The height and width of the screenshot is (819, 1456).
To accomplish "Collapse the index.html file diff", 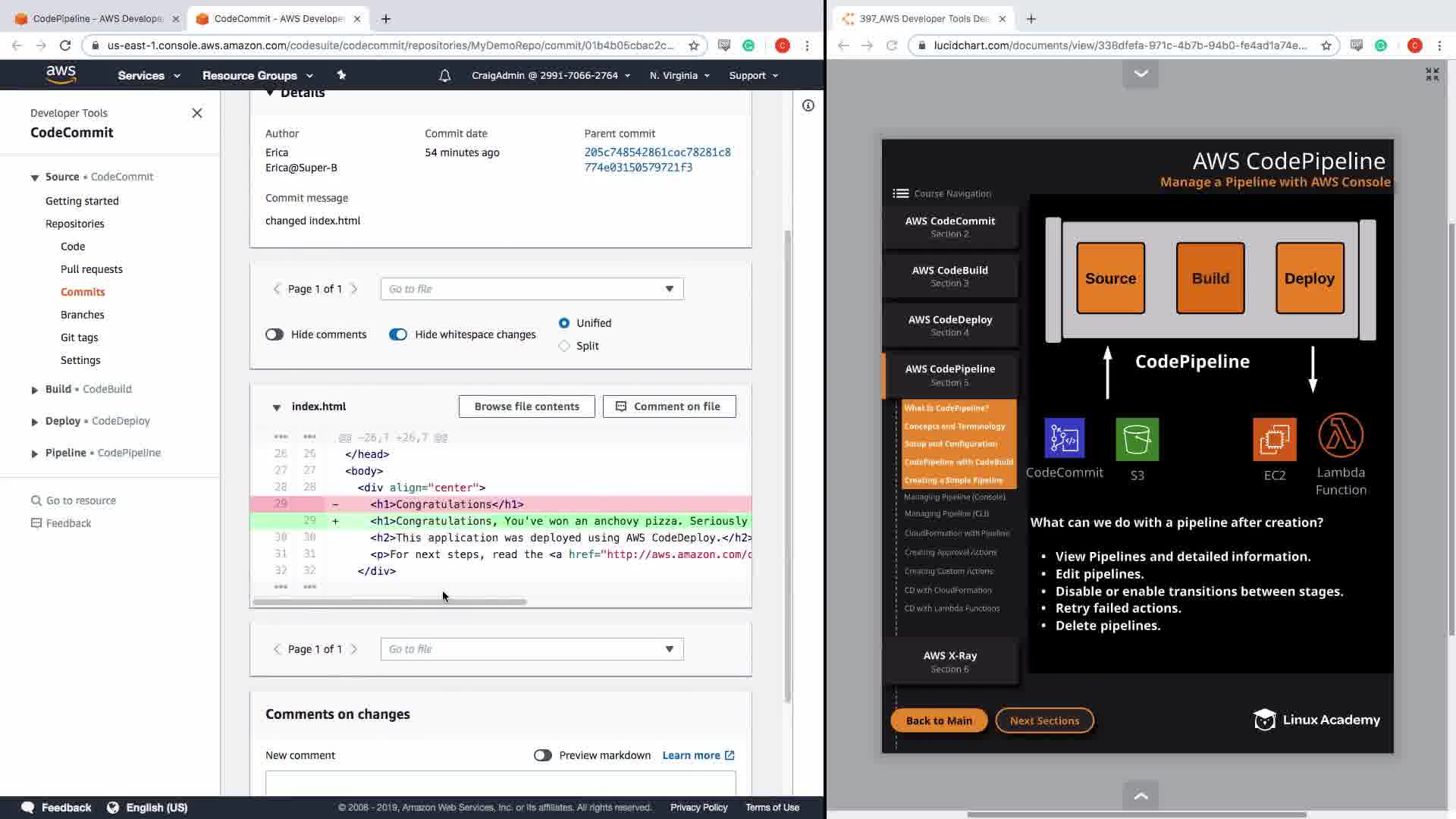I will [x=277, y=407].
